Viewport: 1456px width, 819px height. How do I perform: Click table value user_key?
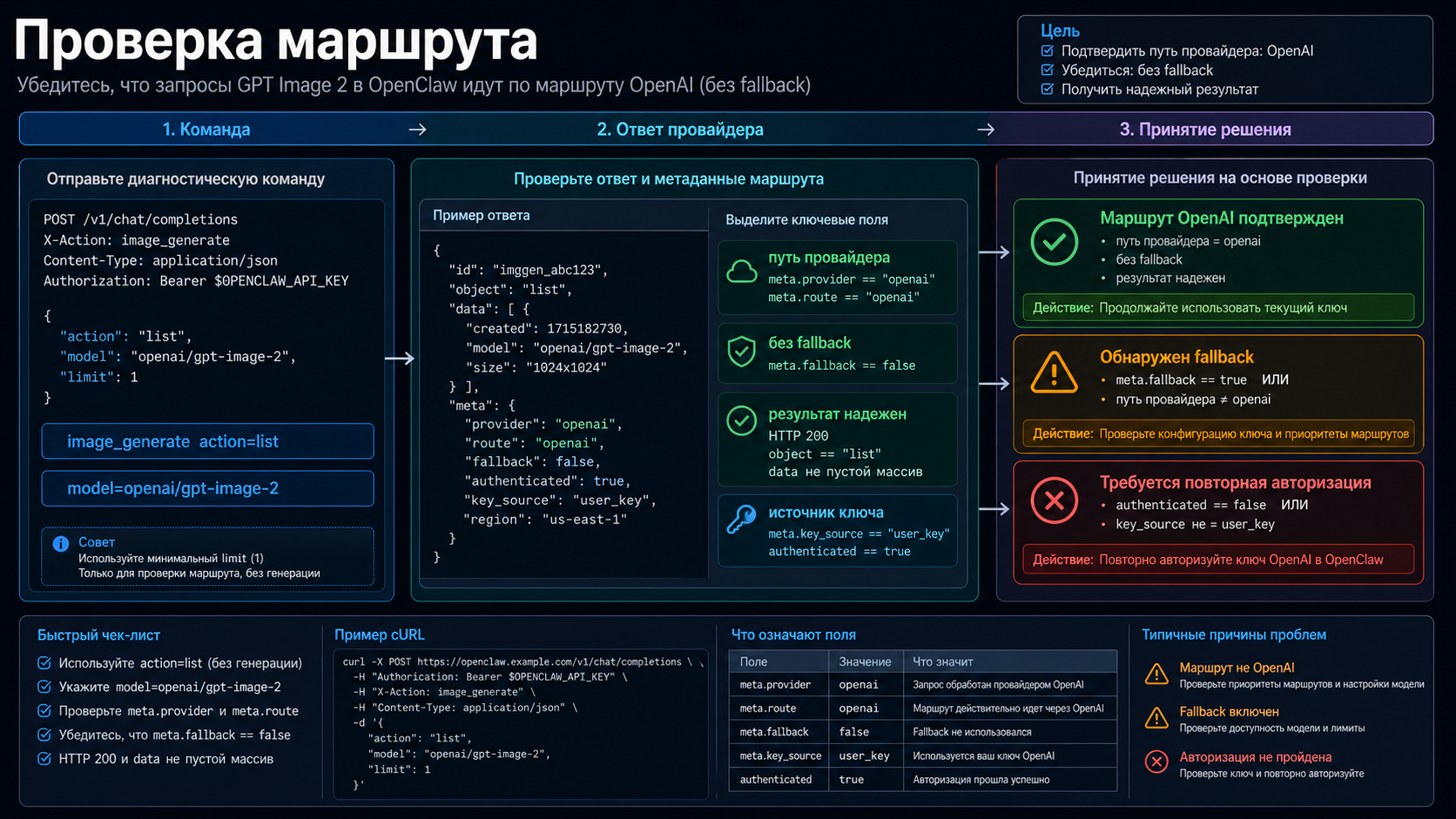click(865, 755)
